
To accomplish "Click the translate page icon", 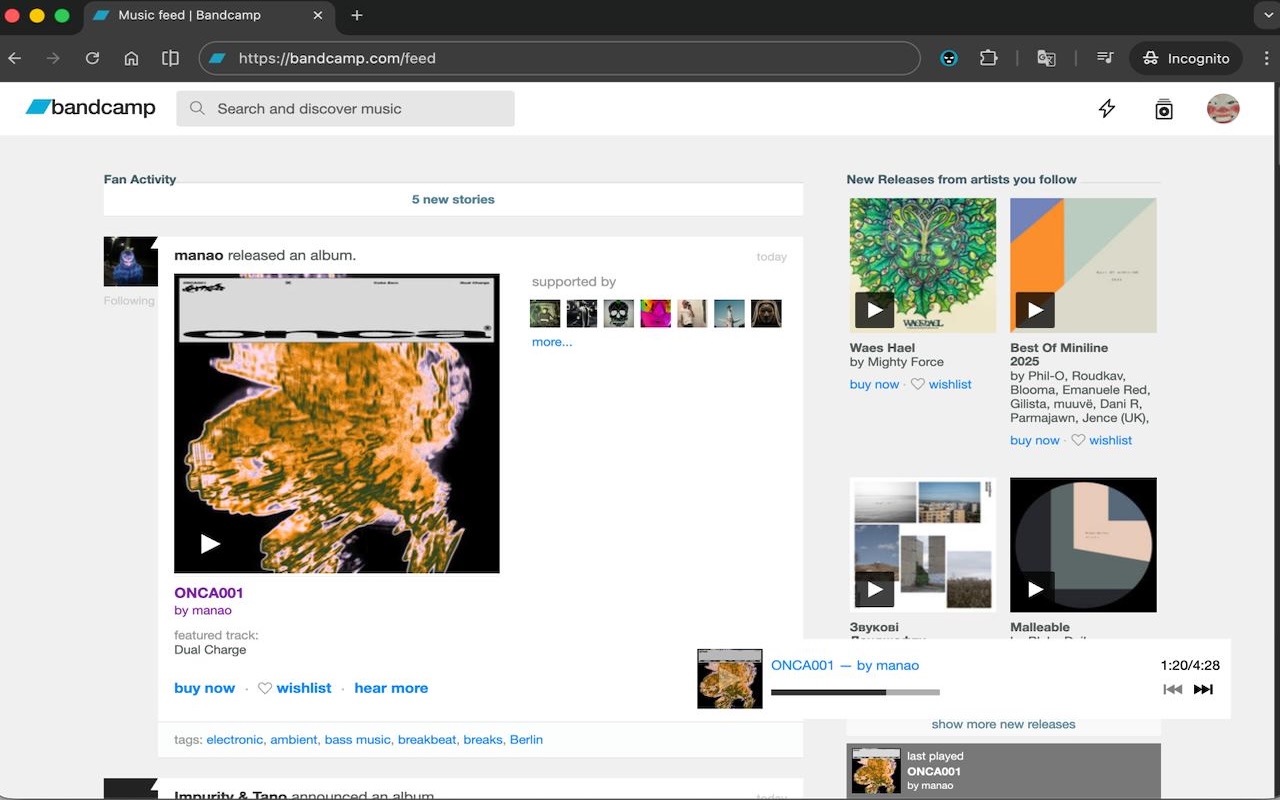I will click(1046, 58).
